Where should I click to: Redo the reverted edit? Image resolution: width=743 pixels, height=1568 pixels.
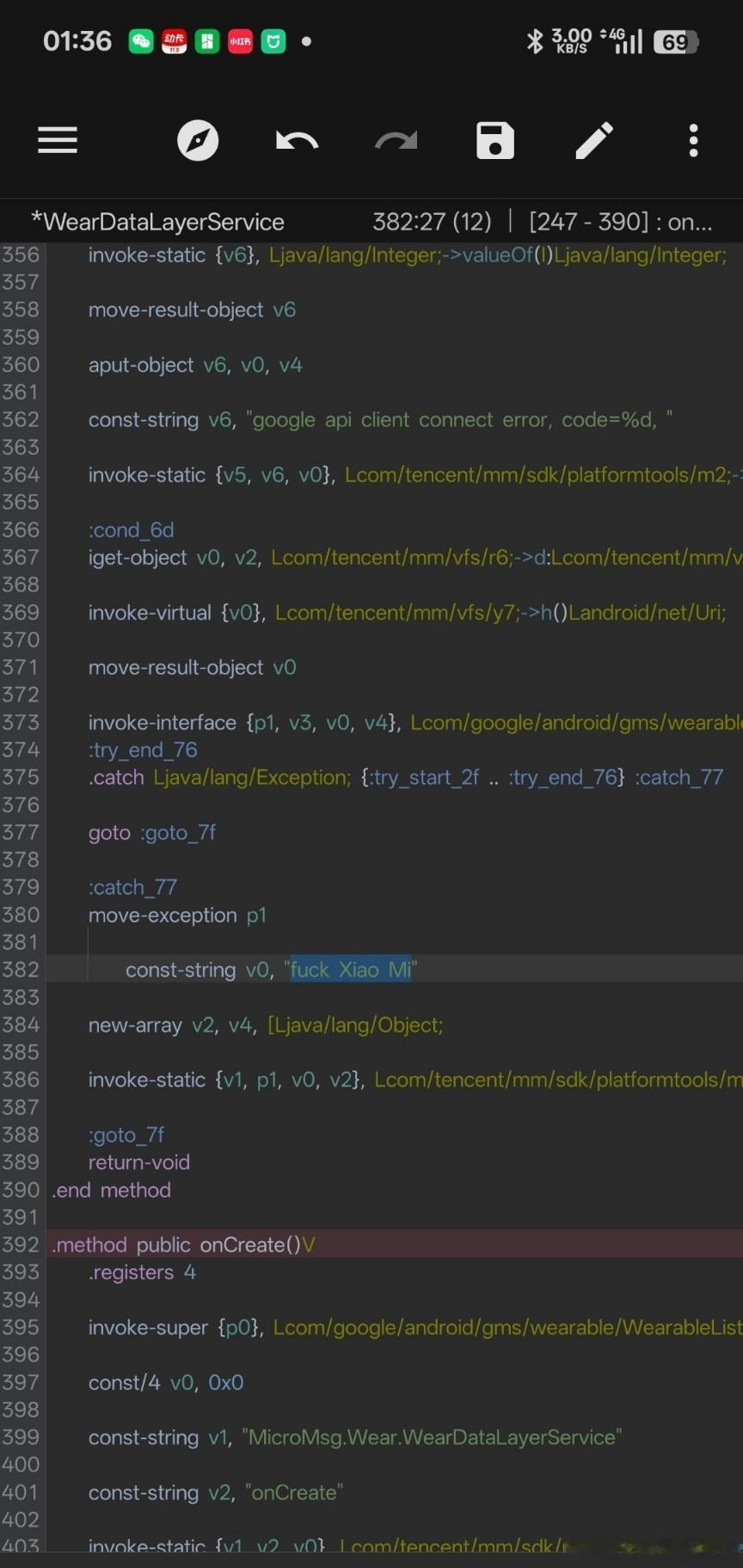point(396,140)
